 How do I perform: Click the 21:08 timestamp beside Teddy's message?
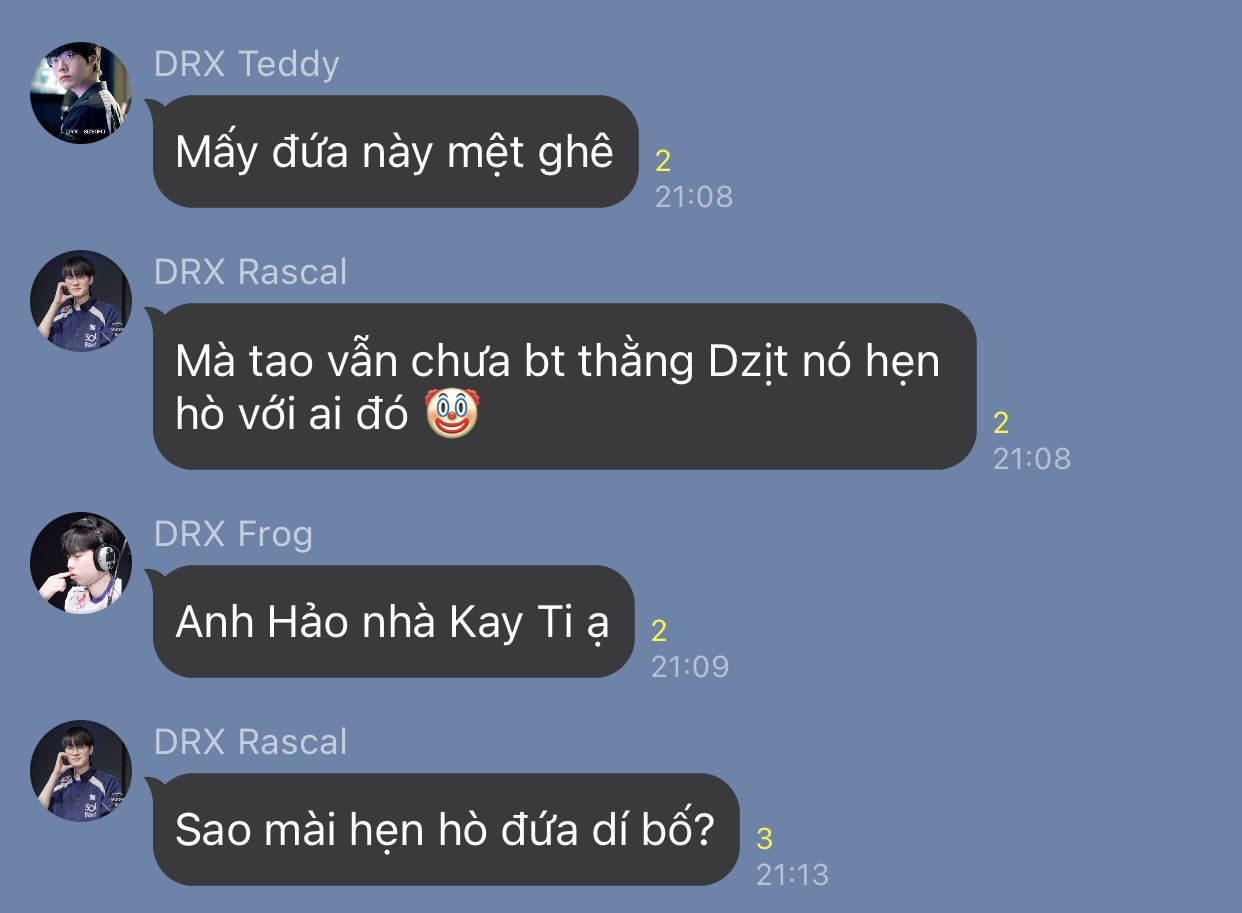694,197
